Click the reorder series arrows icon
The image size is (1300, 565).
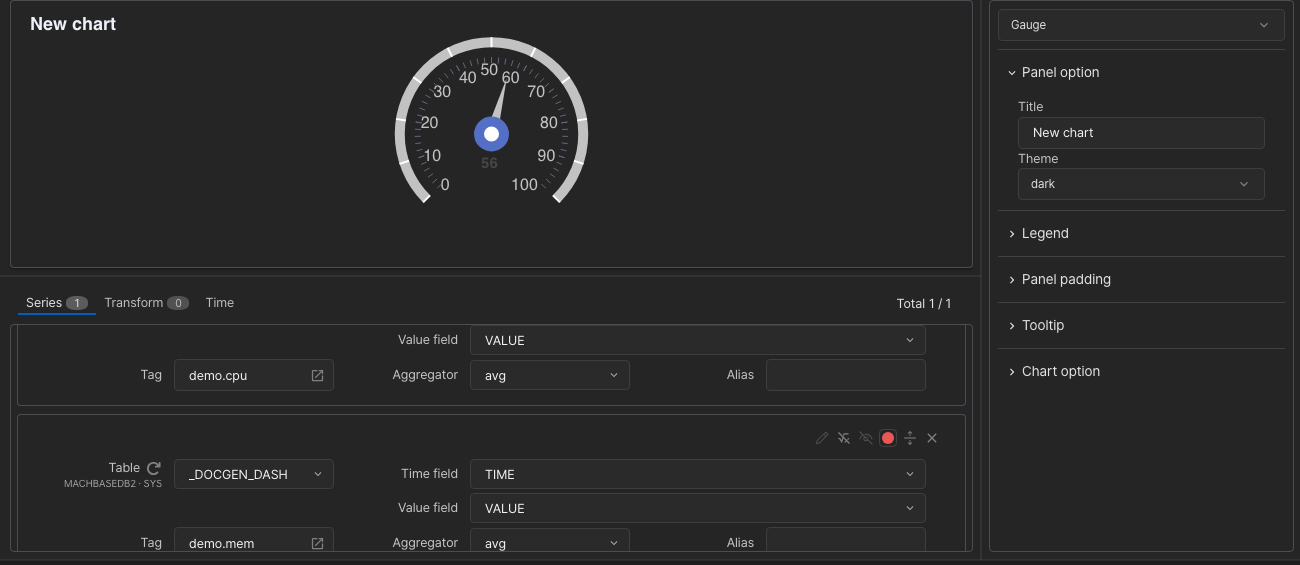910,438
